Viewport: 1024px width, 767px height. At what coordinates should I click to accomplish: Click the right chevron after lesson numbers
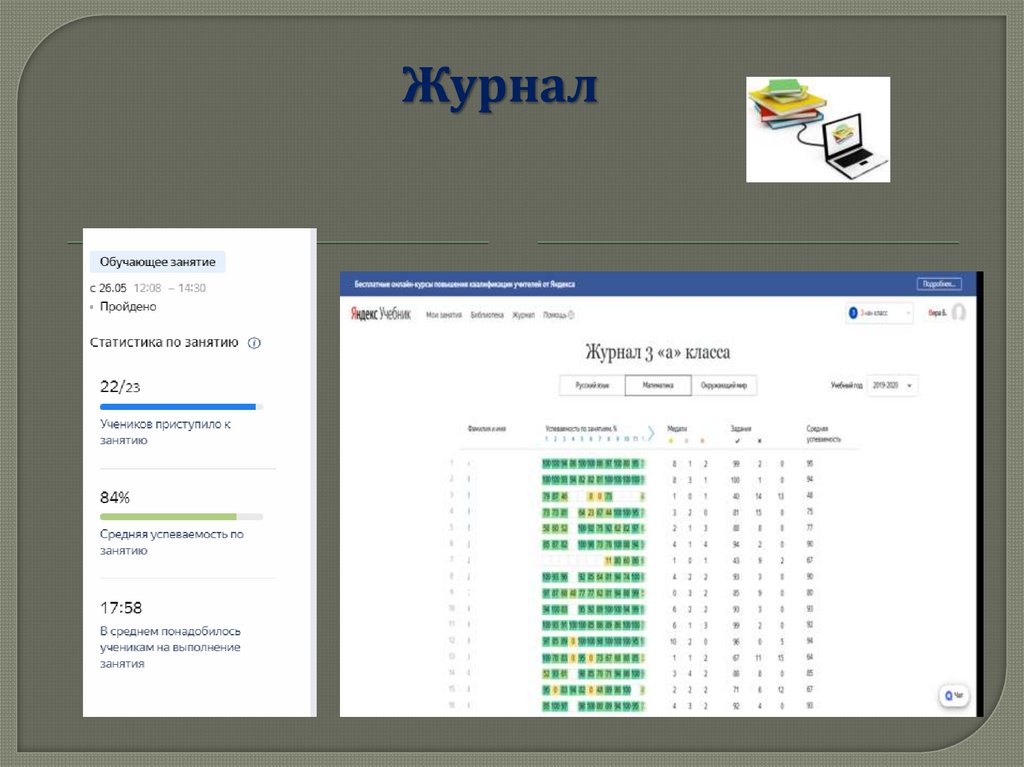651,433
